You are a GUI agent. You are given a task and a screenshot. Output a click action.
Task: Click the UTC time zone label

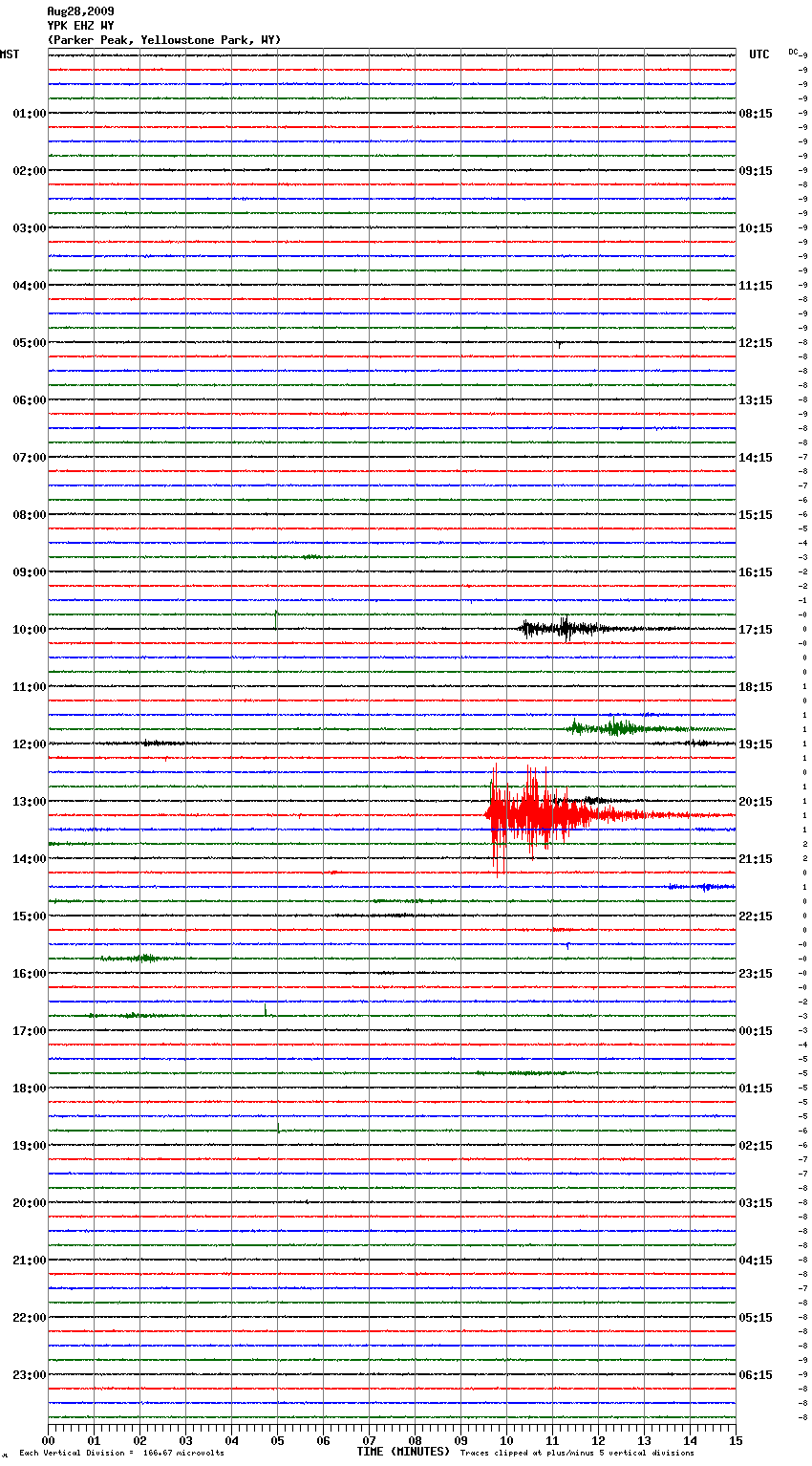pos(759,54)
